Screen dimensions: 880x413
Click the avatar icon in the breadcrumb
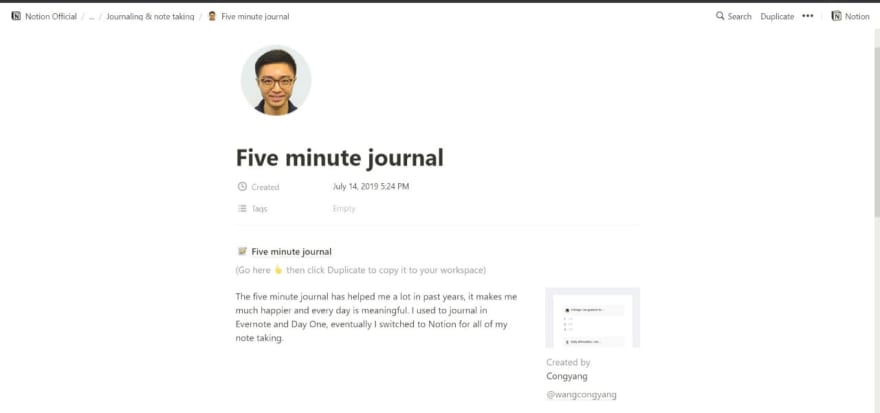click(x=212, y=16)
